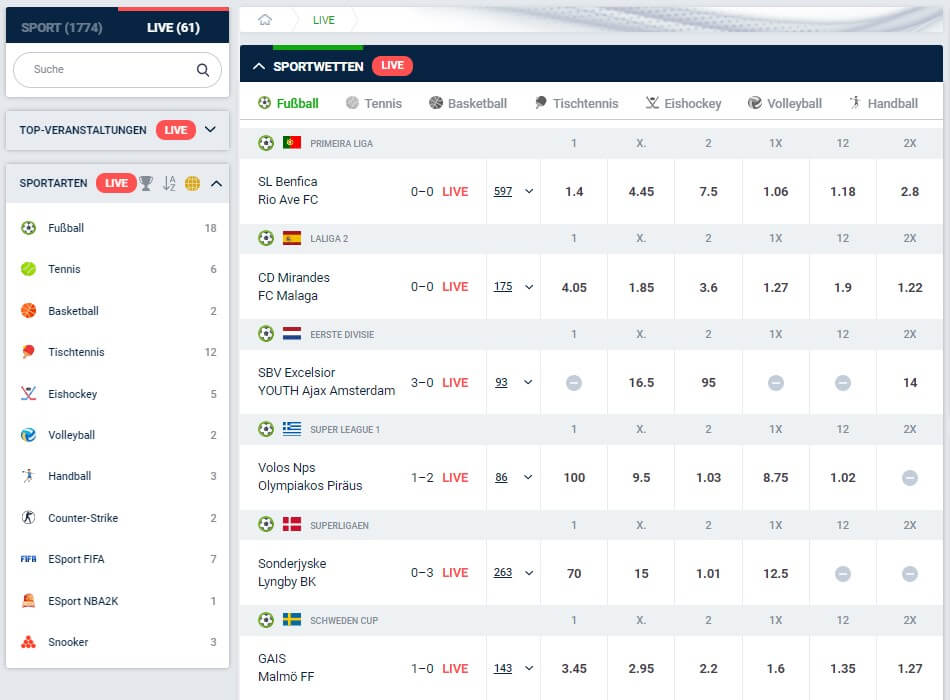The height and width of the screenshot is (700, 950).
Task: Click Sweden flag beside Schweden Cup
Action: (x=292, y=620)
